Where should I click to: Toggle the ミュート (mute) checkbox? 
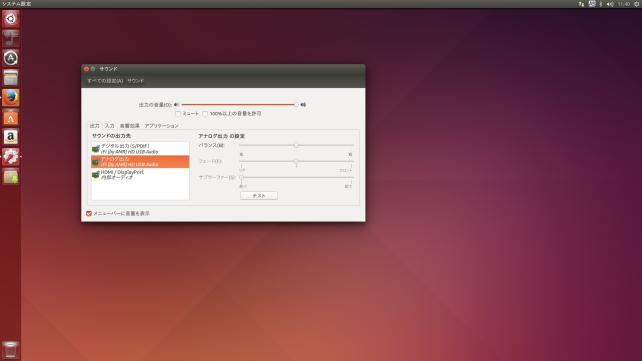(x=178, y=114)
